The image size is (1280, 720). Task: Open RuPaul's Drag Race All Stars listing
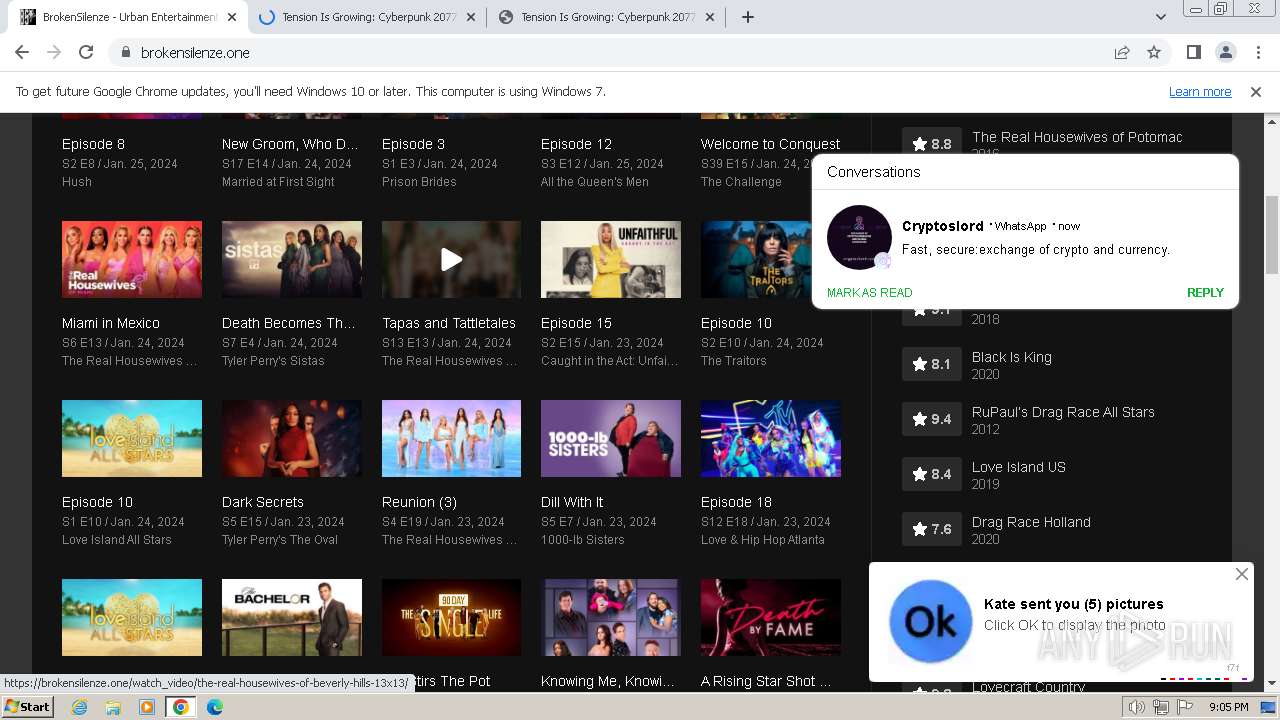[x=1063, y=412]
